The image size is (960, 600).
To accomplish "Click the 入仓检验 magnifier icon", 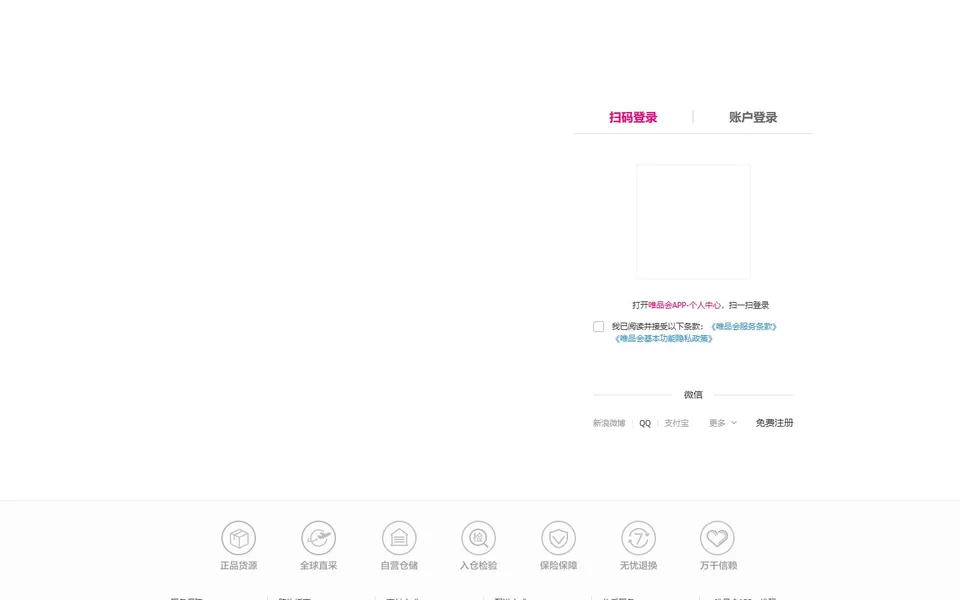I will click(479, 538).
